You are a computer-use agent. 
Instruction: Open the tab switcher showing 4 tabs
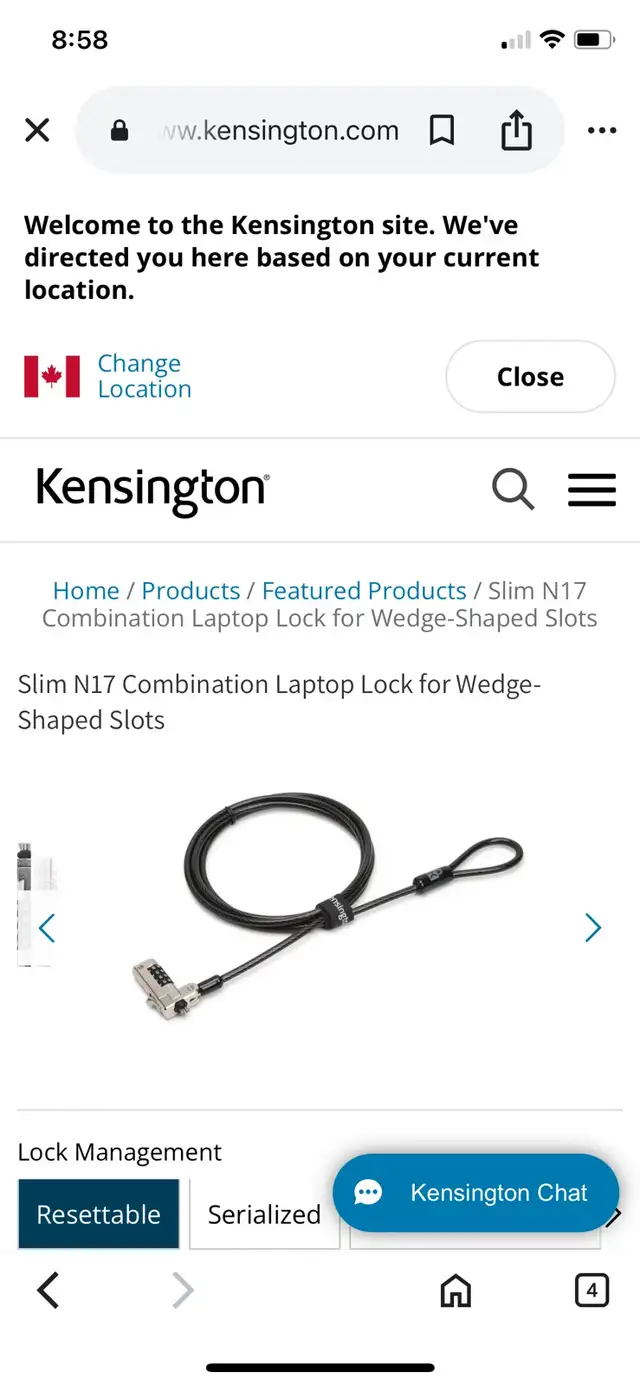(592, 1291)
